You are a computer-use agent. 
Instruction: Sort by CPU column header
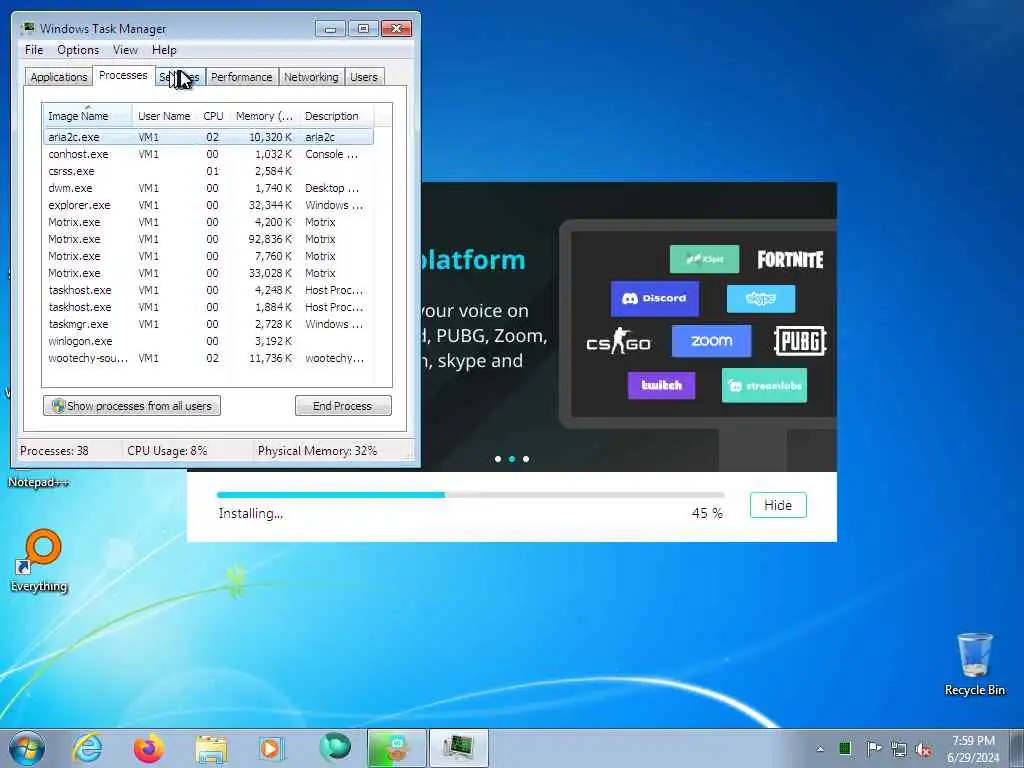[214, 116]
